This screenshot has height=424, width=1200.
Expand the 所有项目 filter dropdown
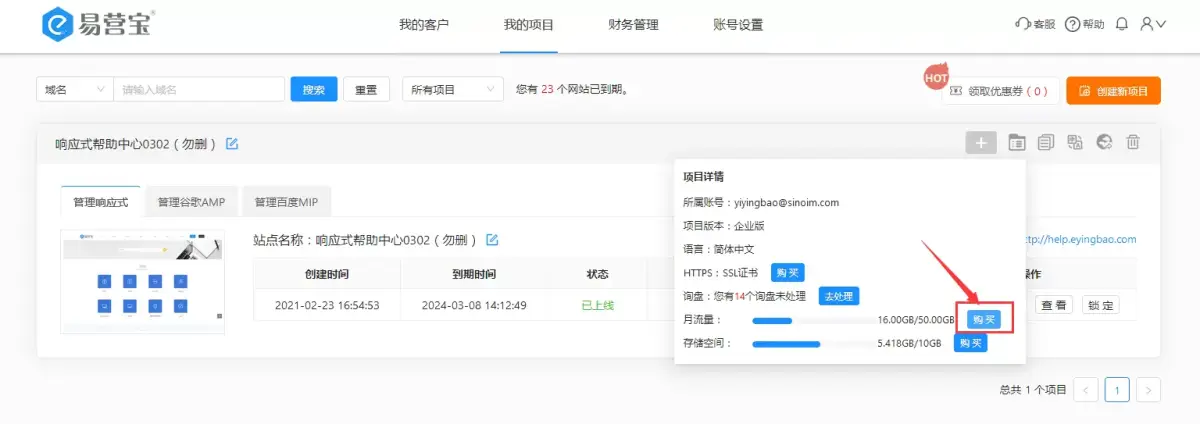click(x=452, y=89)
